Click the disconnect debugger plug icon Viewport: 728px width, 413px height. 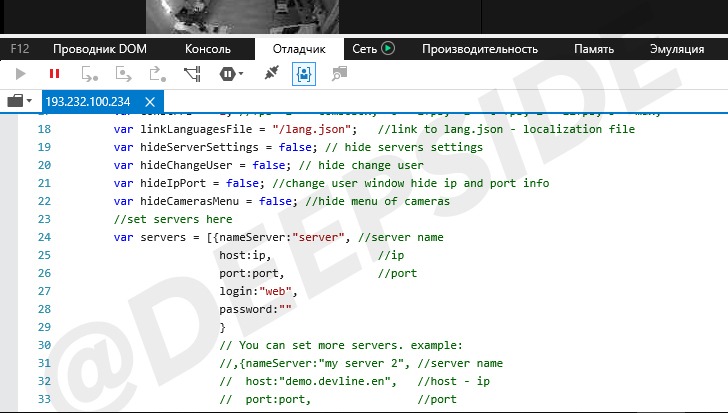pos(270,74)
